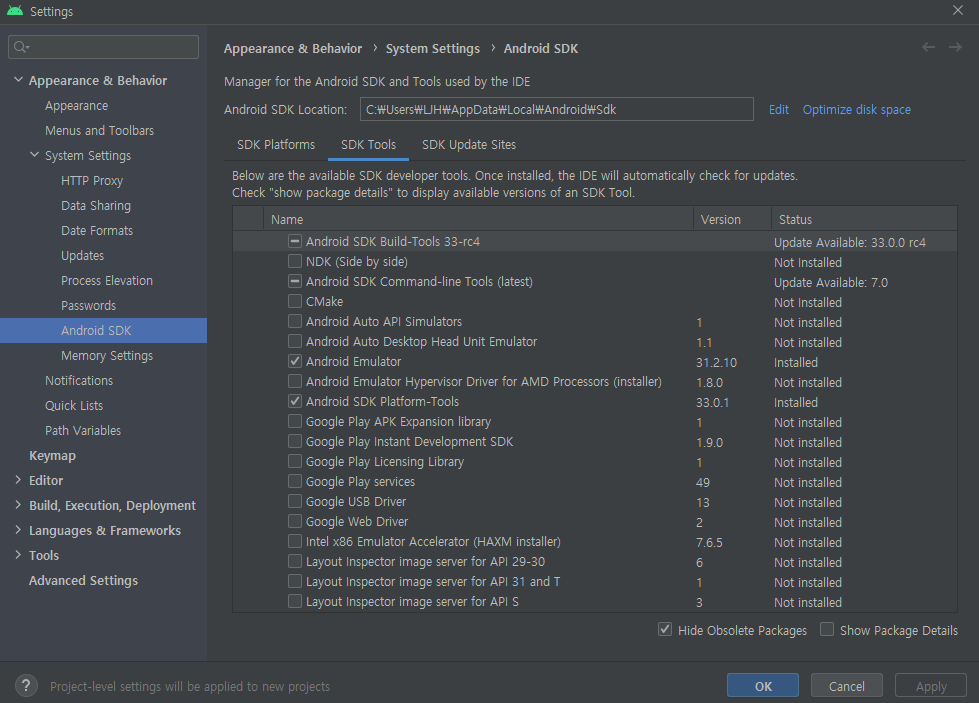Check Google Web Driver checkbox
Viewport: 979px width, 703px height.
(295, 521)
